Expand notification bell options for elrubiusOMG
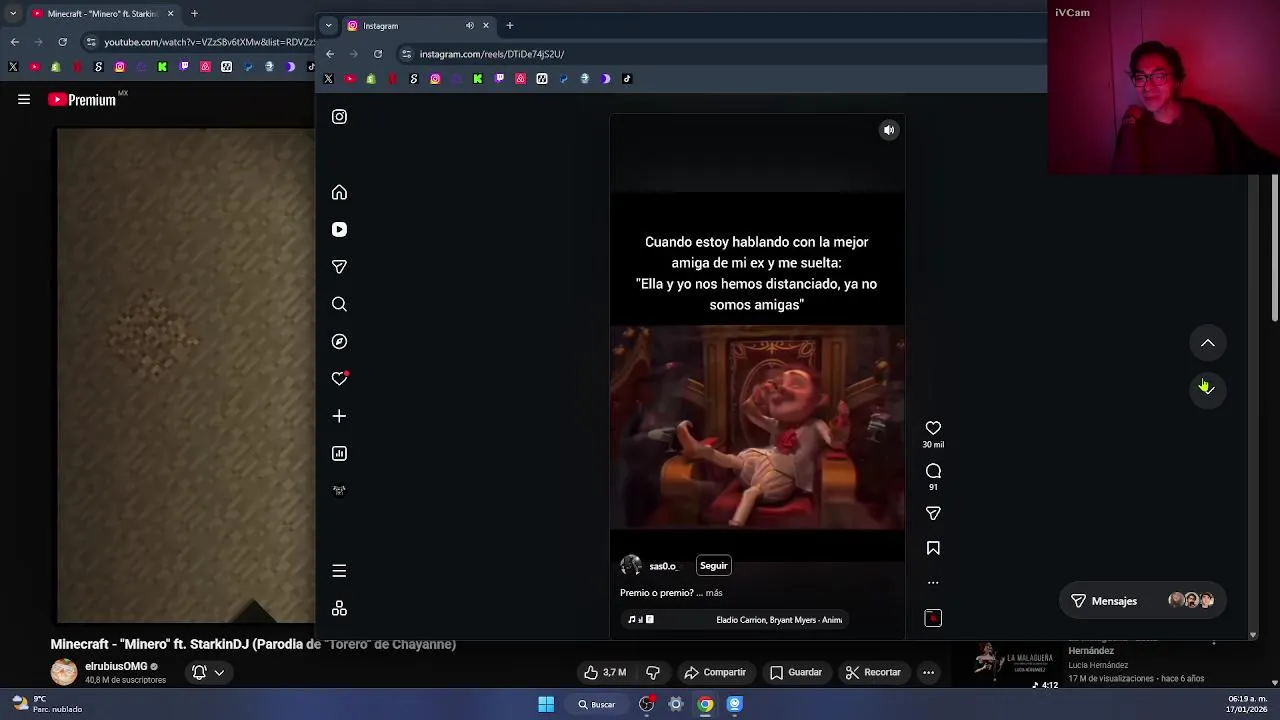 [x=208, y=673]
